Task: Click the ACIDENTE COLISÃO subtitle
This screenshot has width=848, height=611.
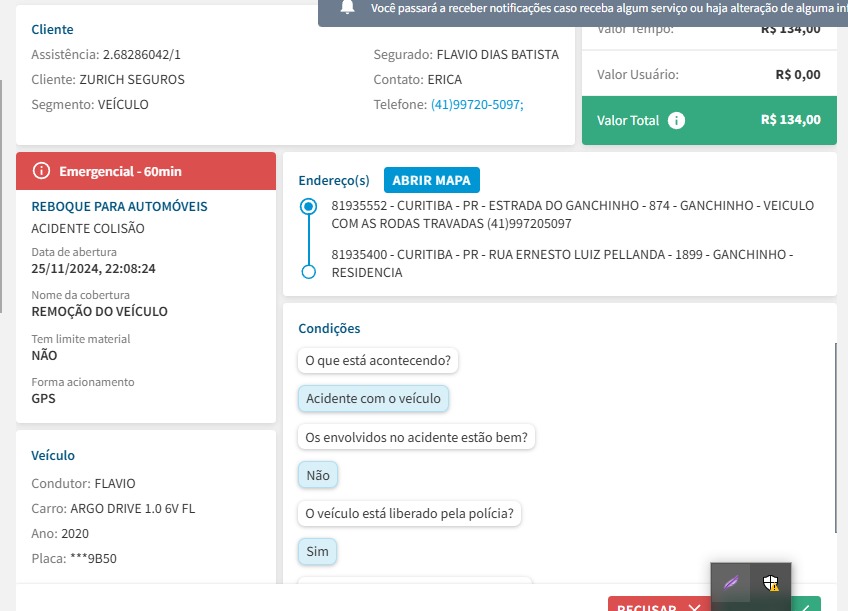Action: 88,229
